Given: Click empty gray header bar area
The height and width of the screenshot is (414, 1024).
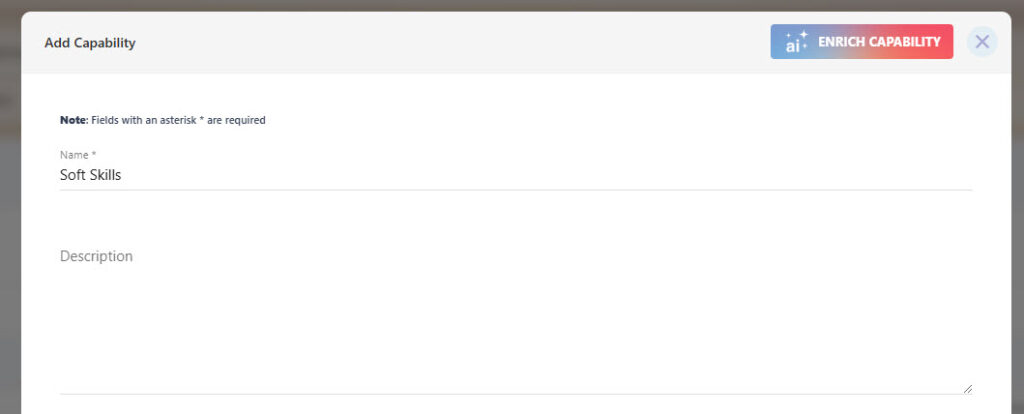Looking at the screenshot, I should click(451, 42).
